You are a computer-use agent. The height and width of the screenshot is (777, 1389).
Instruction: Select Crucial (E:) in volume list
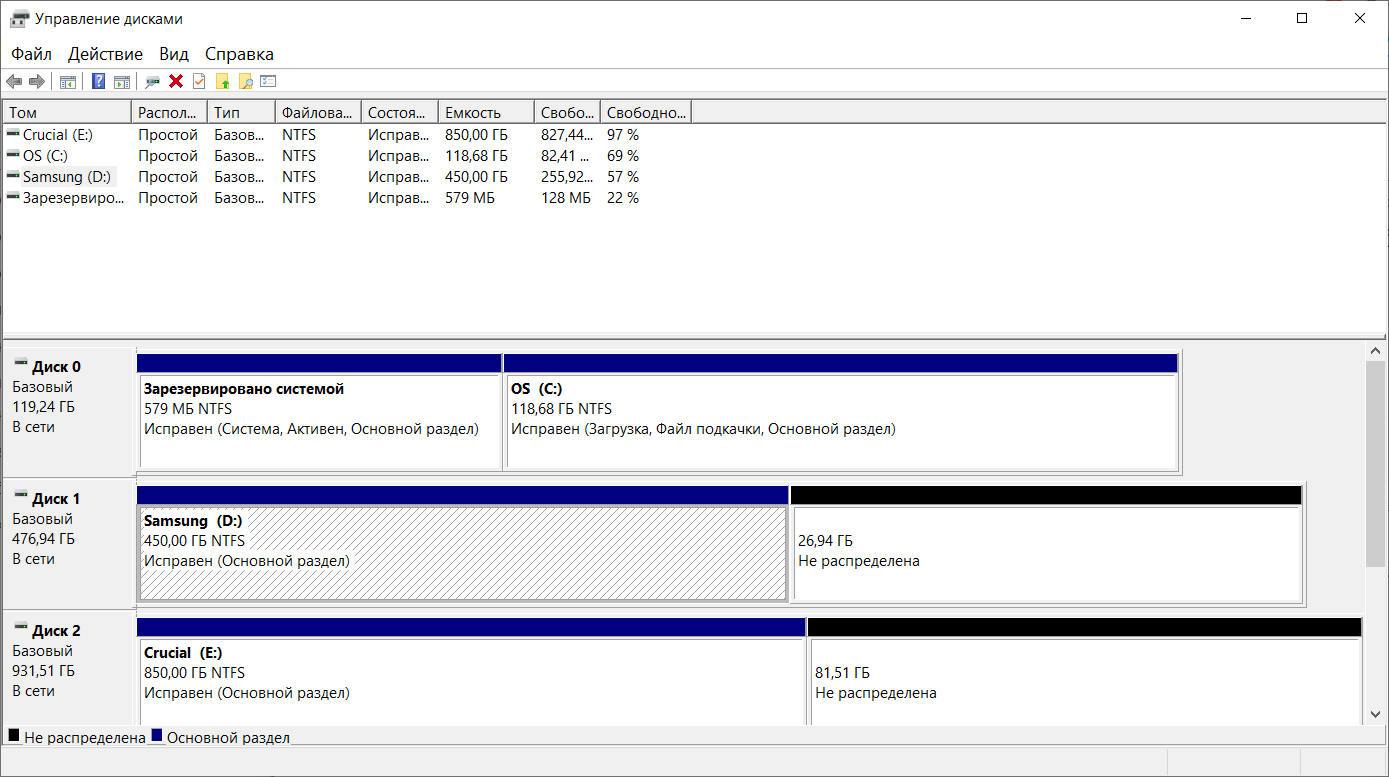click(58, 134)
